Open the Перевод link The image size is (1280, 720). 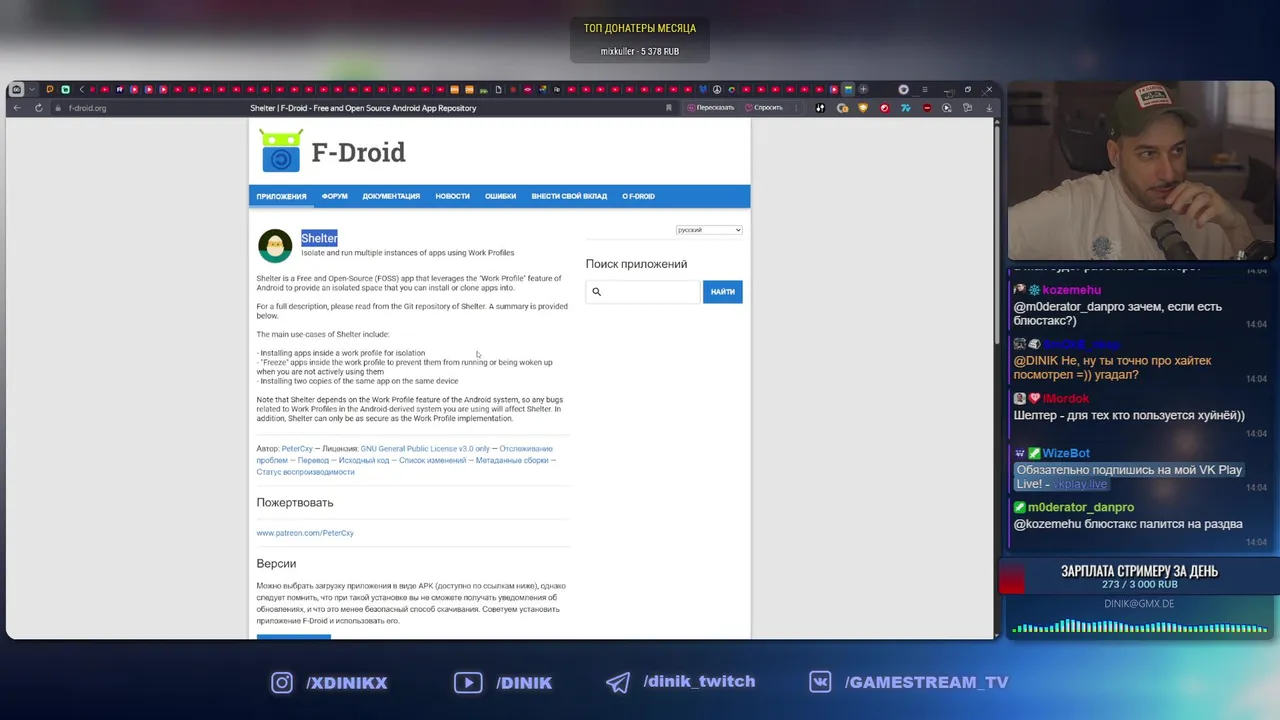tap(313, 460)
